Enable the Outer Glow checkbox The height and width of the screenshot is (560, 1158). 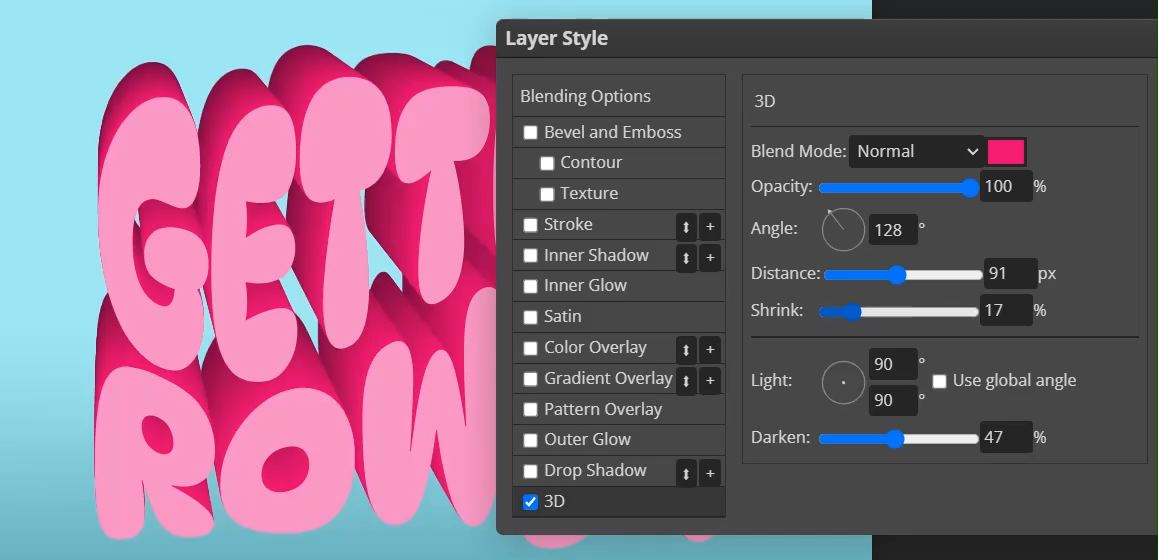(x=530, y=440)
